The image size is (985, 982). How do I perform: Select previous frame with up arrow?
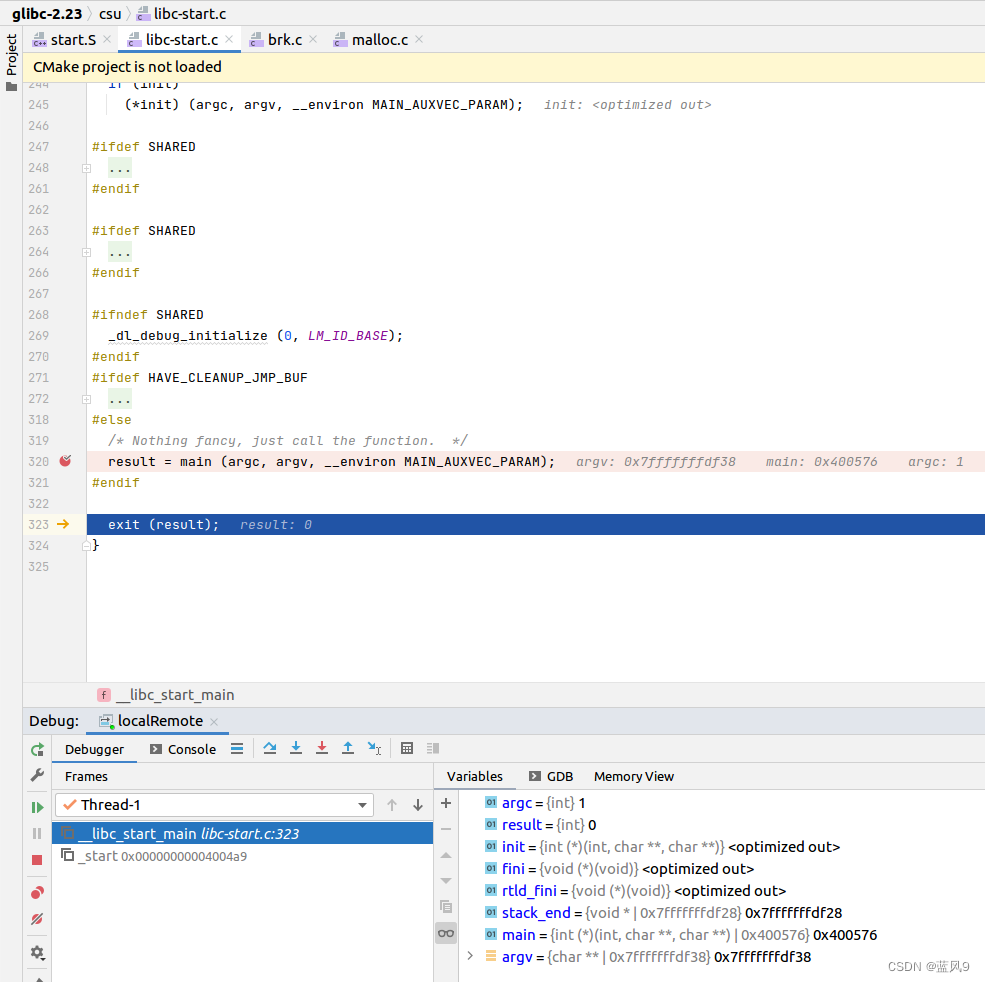point(392,805)
